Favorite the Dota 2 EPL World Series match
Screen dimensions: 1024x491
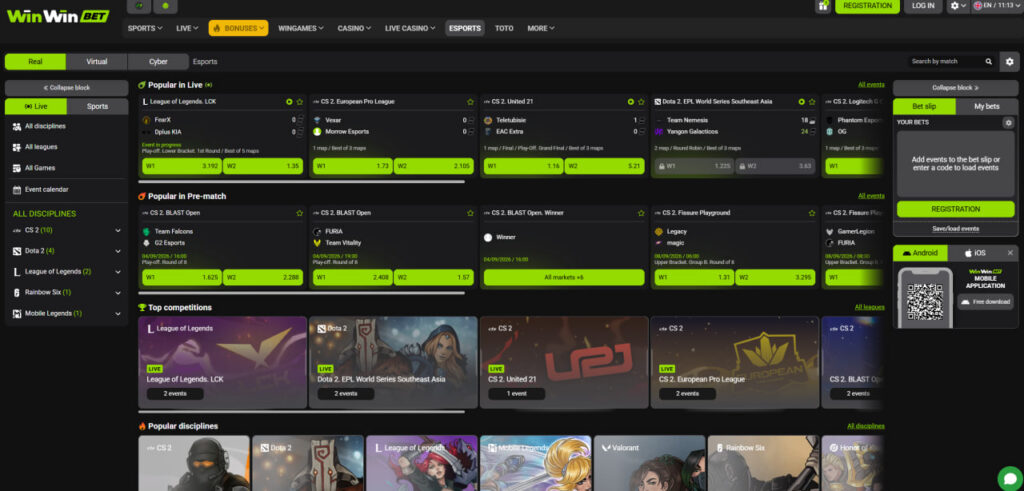click(x=812, y=102)
